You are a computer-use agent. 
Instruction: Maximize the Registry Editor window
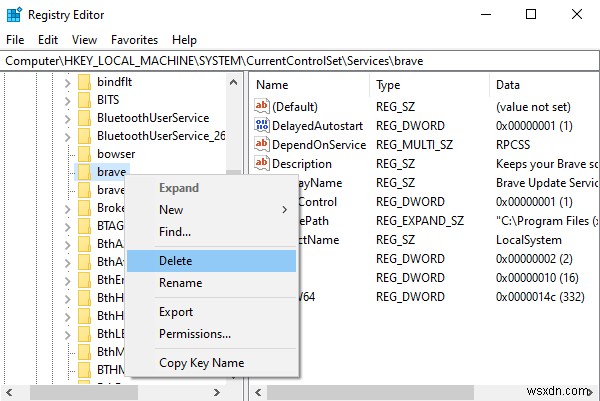click(x=531, y=15)
